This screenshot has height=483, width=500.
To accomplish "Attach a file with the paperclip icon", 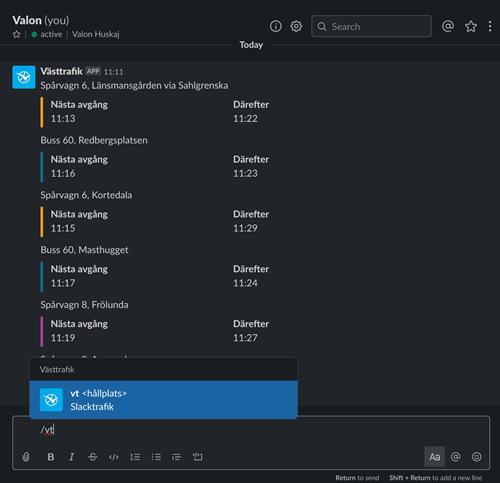I will [26, 457].
